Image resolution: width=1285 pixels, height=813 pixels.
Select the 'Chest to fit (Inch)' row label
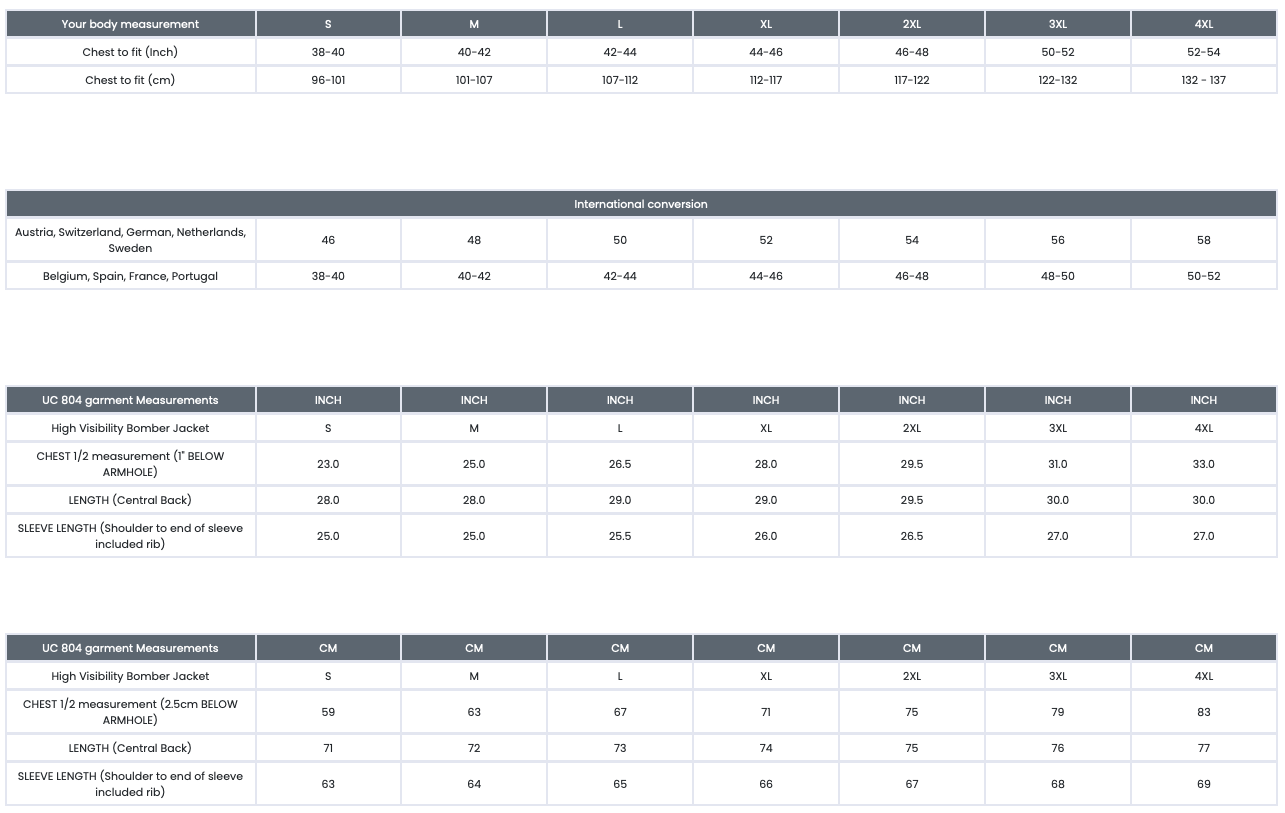(130, 52)
